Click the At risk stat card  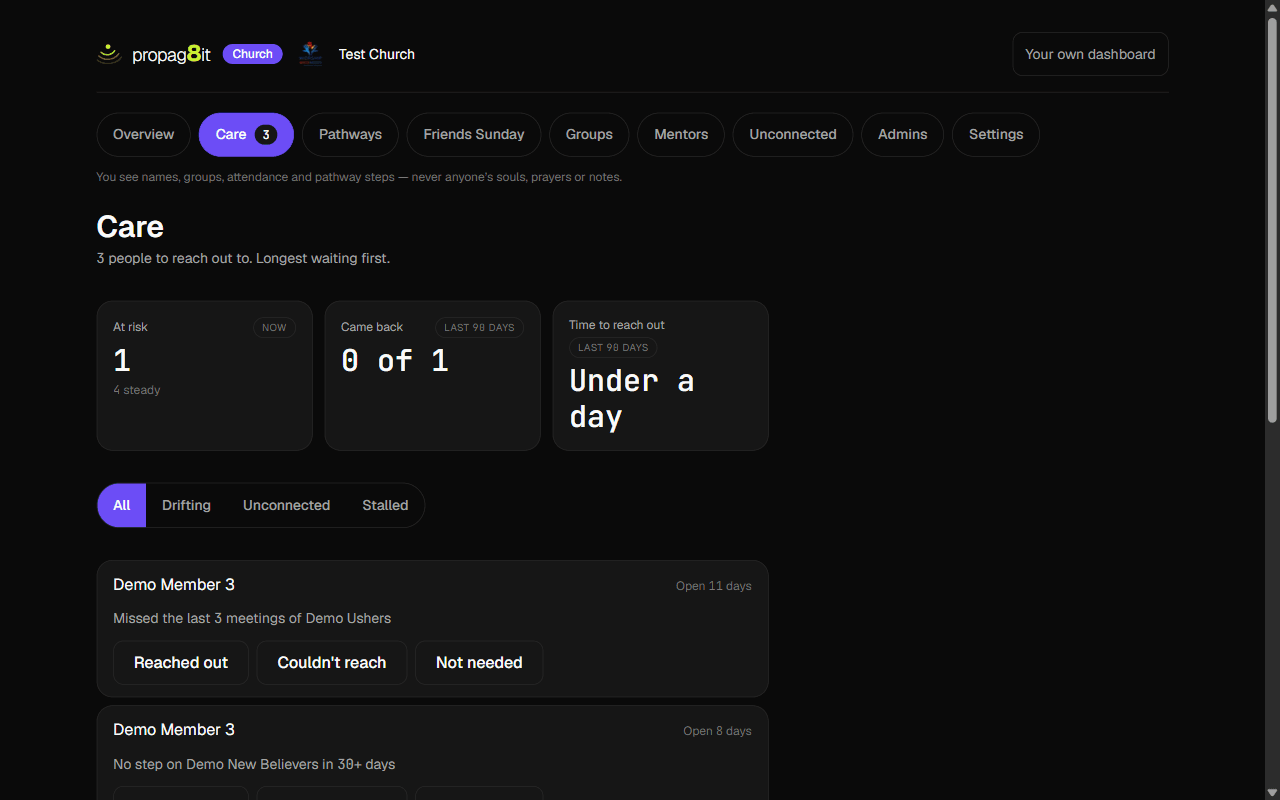[205, 376]
